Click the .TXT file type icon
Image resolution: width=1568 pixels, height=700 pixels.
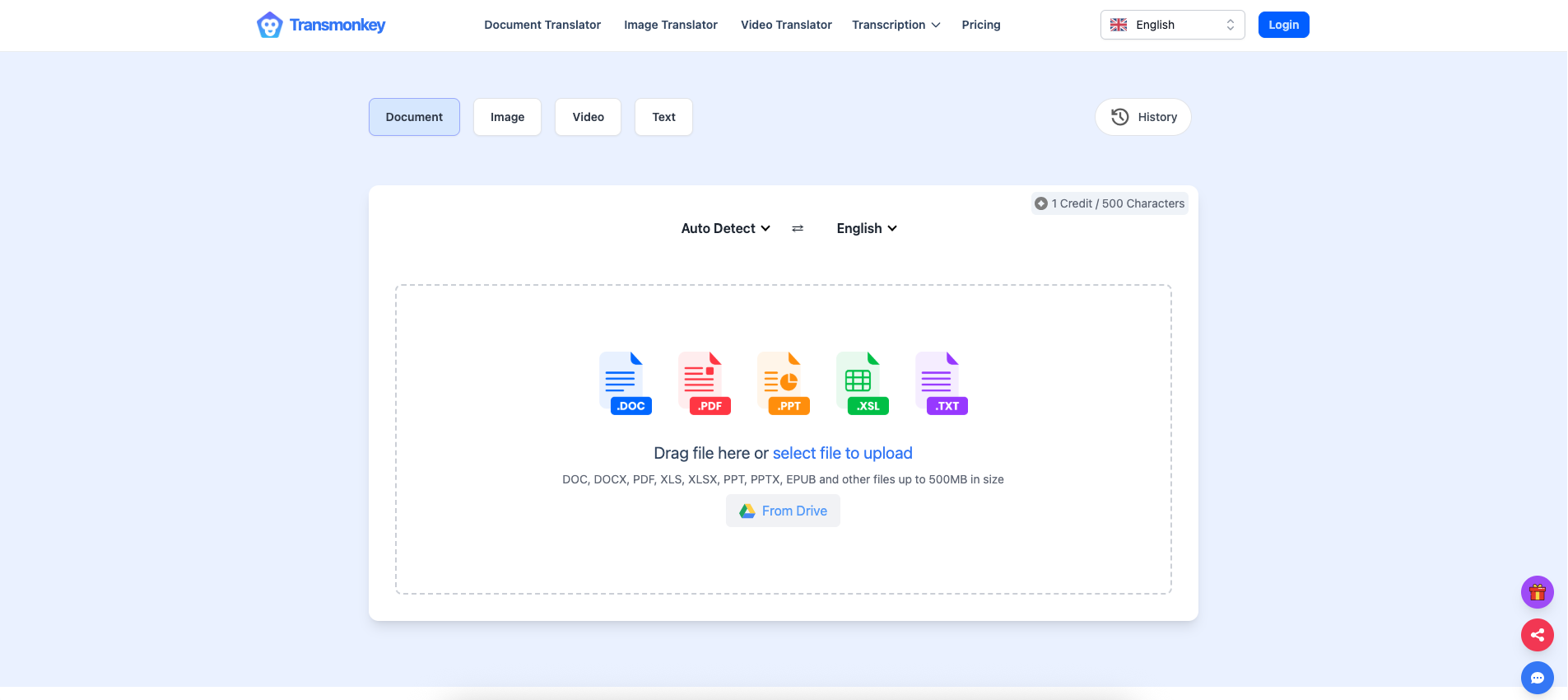click(x=941, y=383)
